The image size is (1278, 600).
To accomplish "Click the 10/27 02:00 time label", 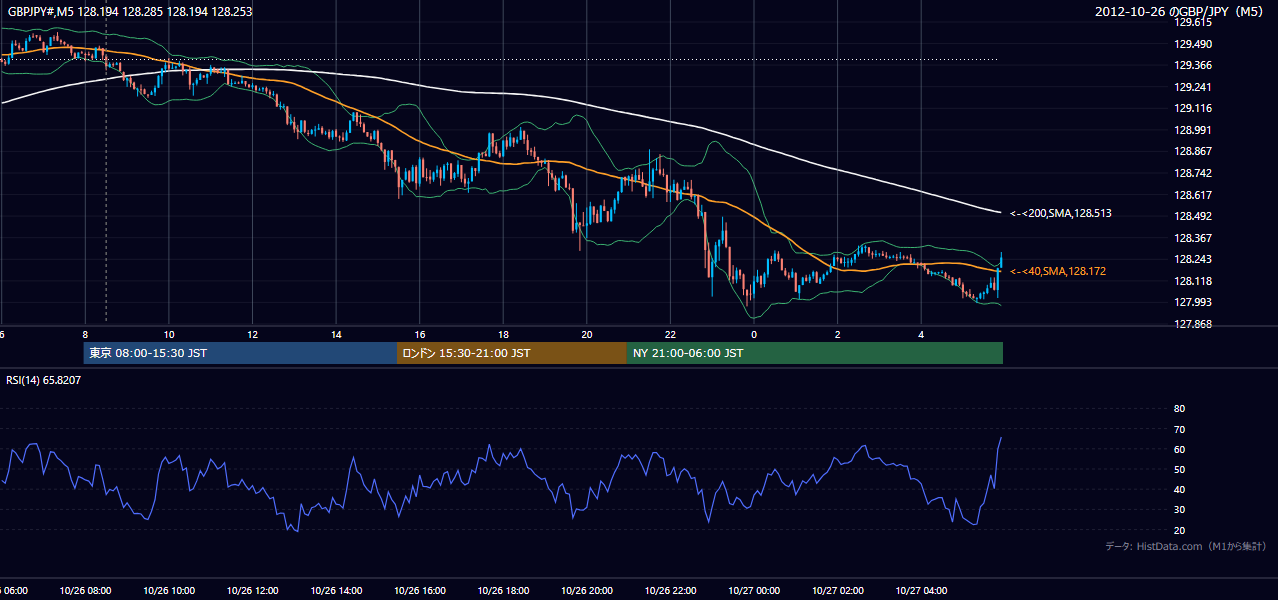I will coord(837,591).
